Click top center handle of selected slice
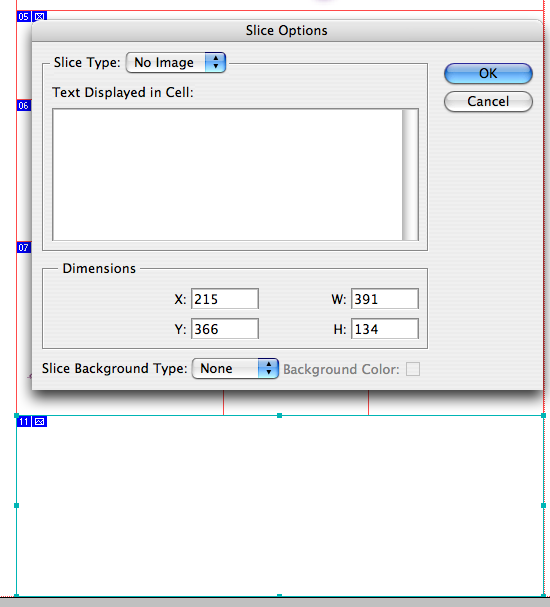The width and height of the screenshot is (550, 607). point(279,415)
